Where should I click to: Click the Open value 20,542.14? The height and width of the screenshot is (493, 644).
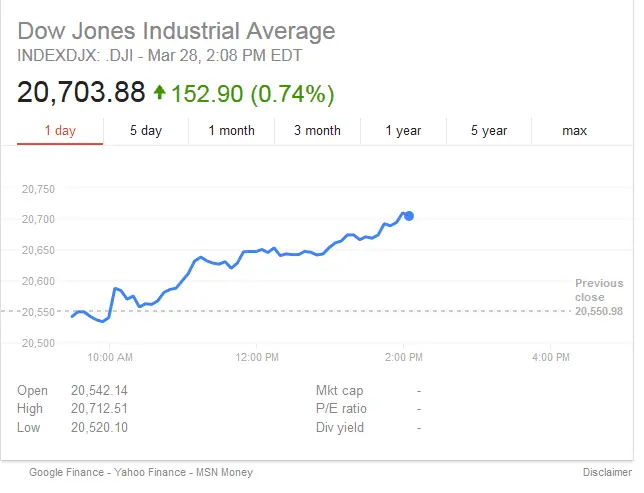[x=99, y=390]
